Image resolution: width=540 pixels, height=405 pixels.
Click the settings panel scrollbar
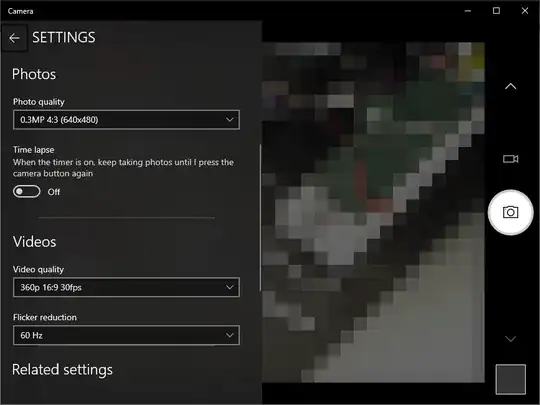tap(260, 218)
